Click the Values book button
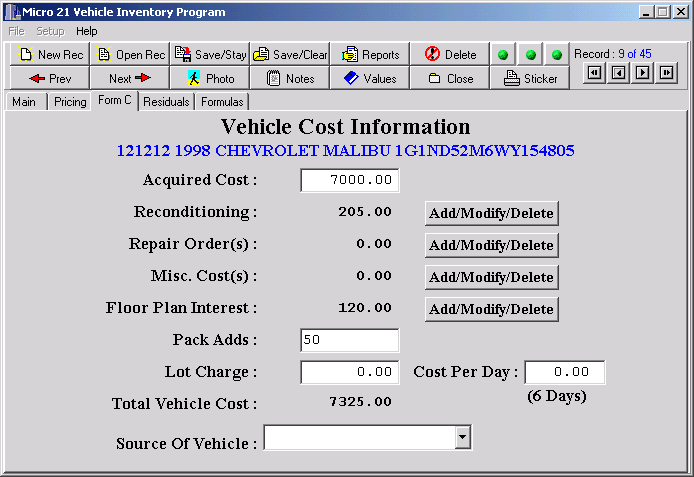The image size is (694, 477). (x=370, y=78)
